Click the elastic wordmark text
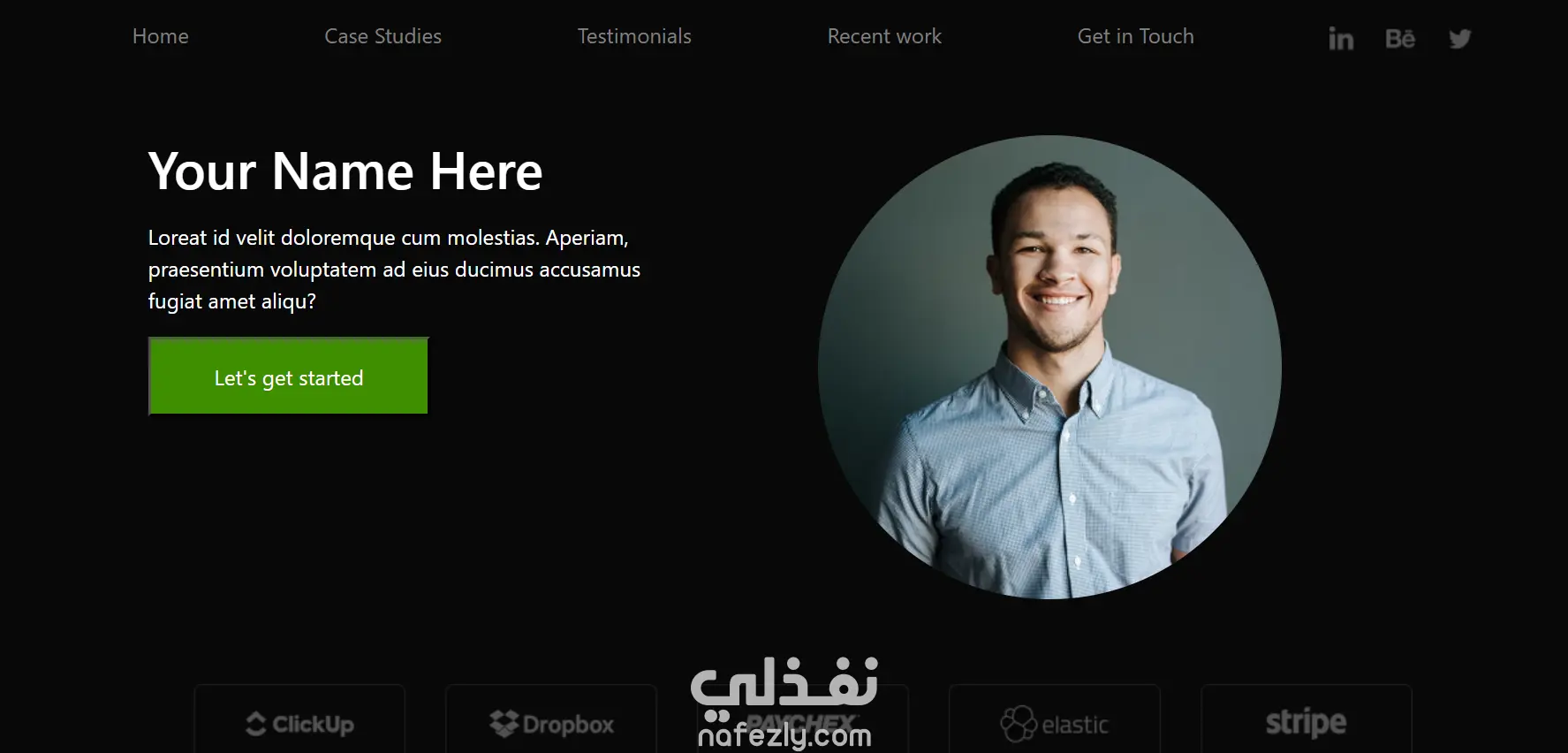This screenshot has height=753, width=1568. click(1075, 725)
